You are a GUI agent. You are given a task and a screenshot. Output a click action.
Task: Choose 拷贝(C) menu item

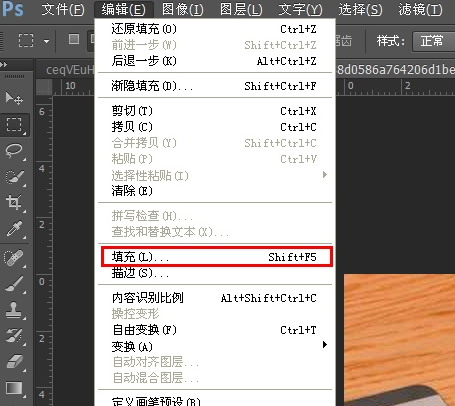point(215,127)
